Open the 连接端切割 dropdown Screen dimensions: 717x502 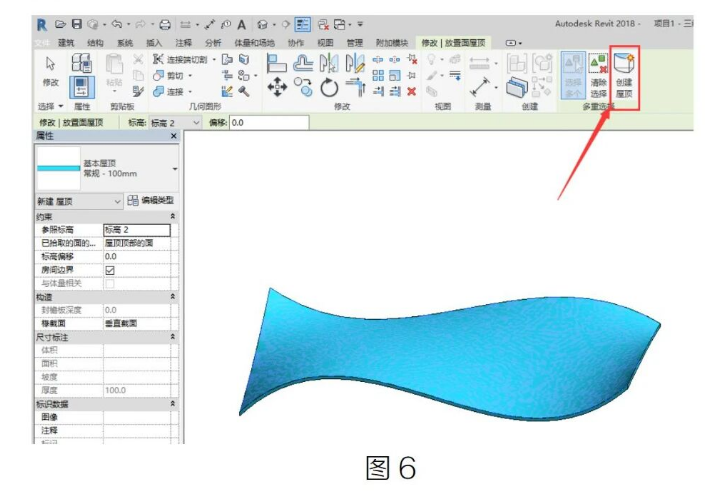tap(214, 59)
